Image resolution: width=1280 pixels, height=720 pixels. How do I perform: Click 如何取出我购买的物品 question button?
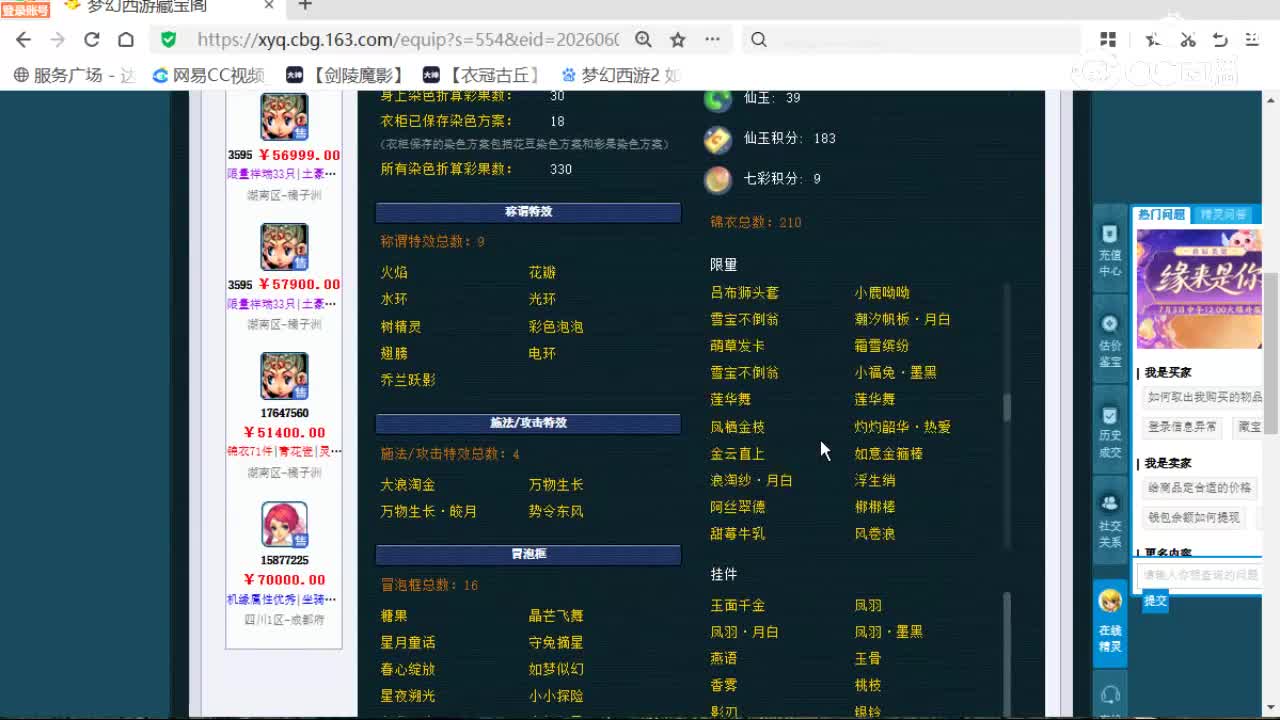[1203, 397]
